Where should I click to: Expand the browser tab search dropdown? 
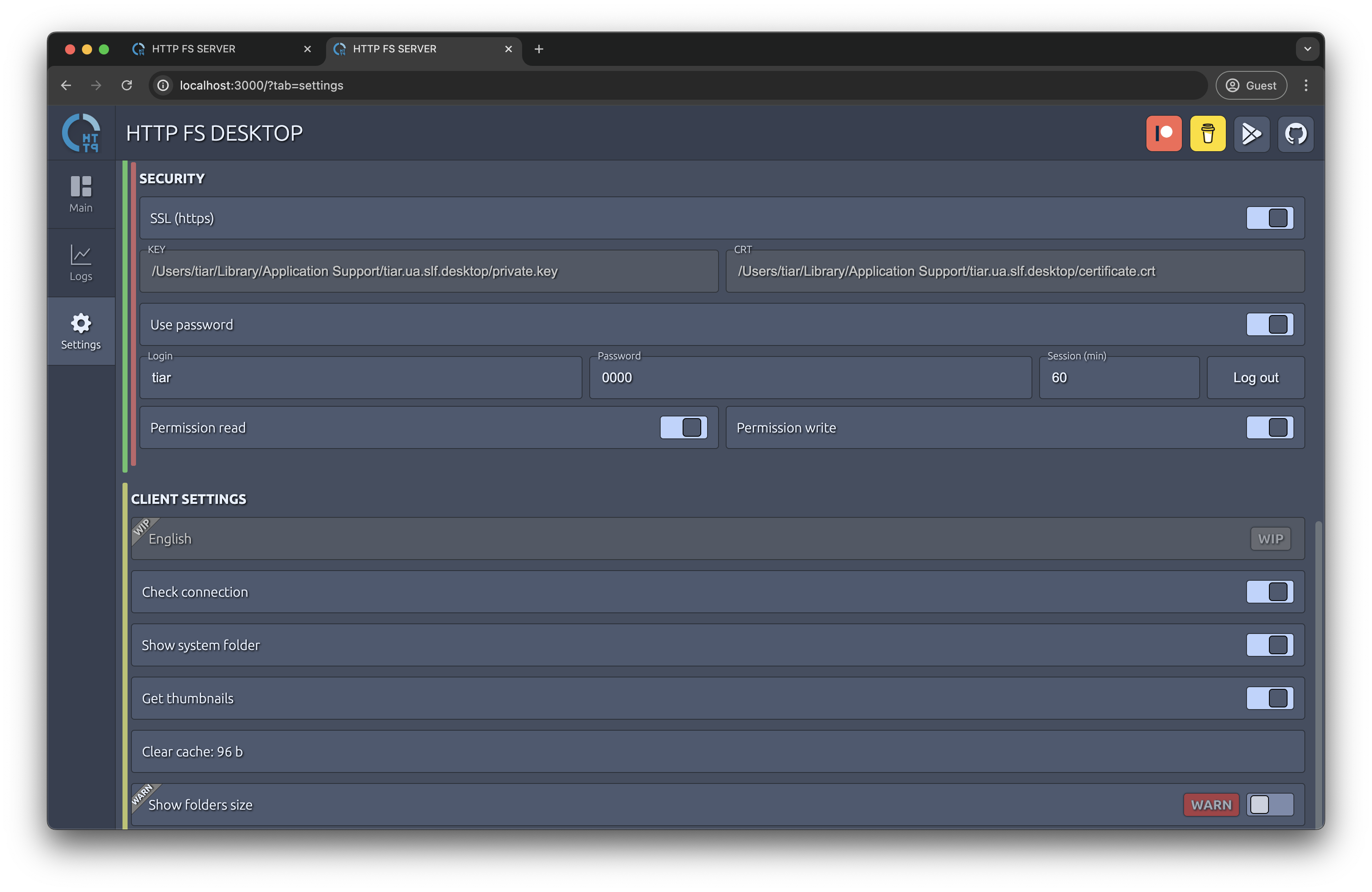pos(1307,49)
